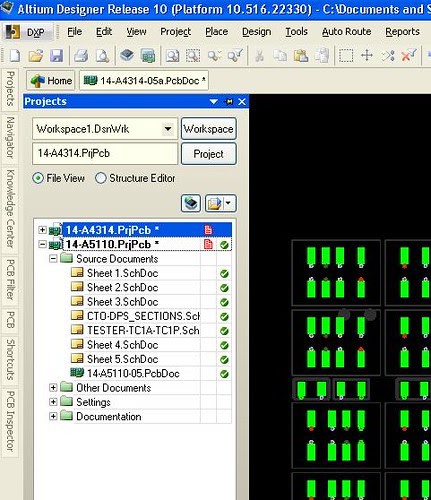Click the Select Inside Area icon
The width and height of the screenshot is (431, 500).
click(346, 56)
